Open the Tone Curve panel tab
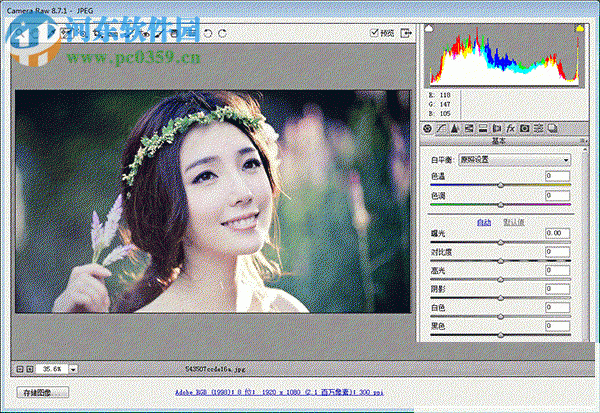600x413 pixels. (x=441, y=129)
